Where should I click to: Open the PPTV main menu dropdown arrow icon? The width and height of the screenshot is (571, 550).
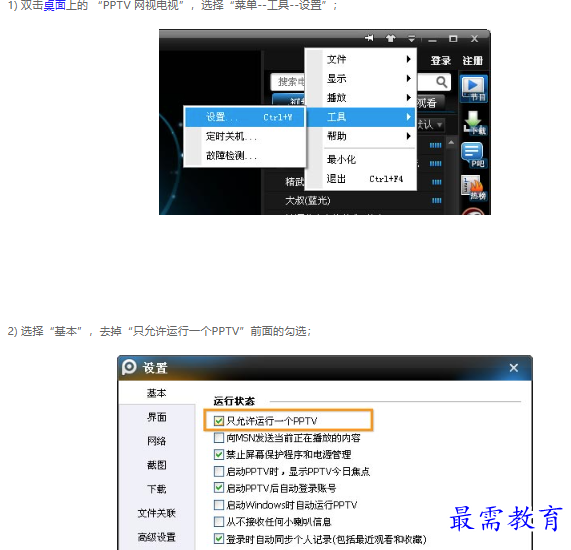point(411,38)
